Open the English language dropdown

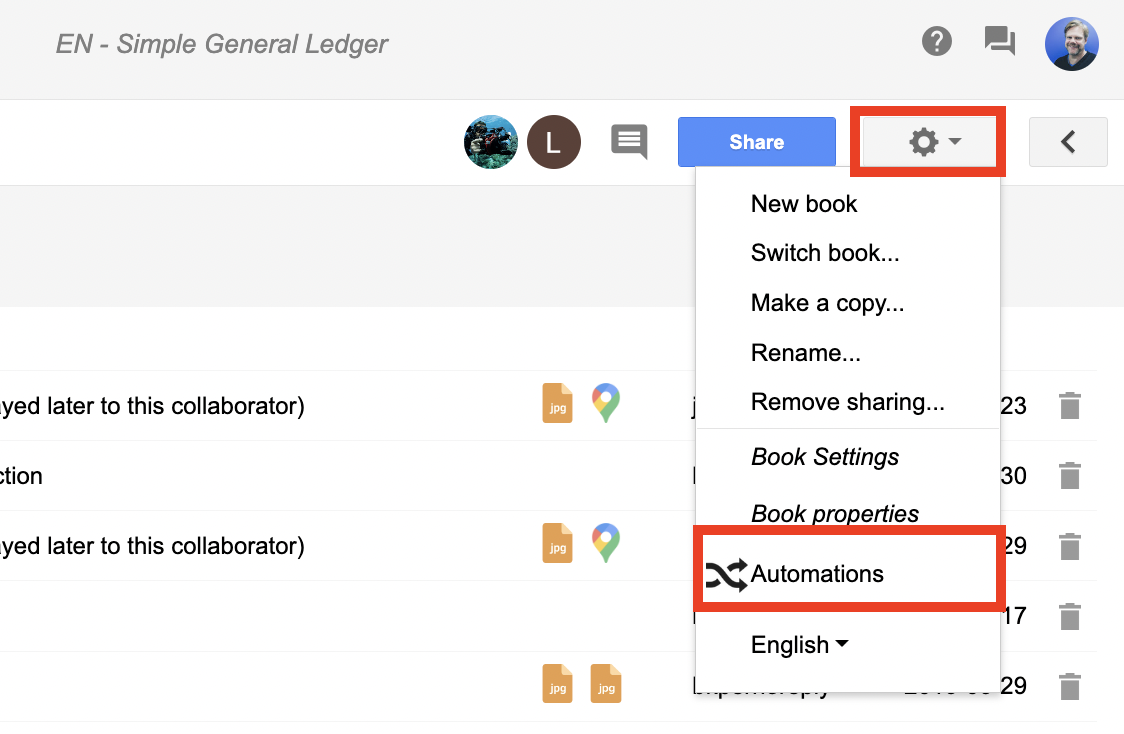coord(798,644)
